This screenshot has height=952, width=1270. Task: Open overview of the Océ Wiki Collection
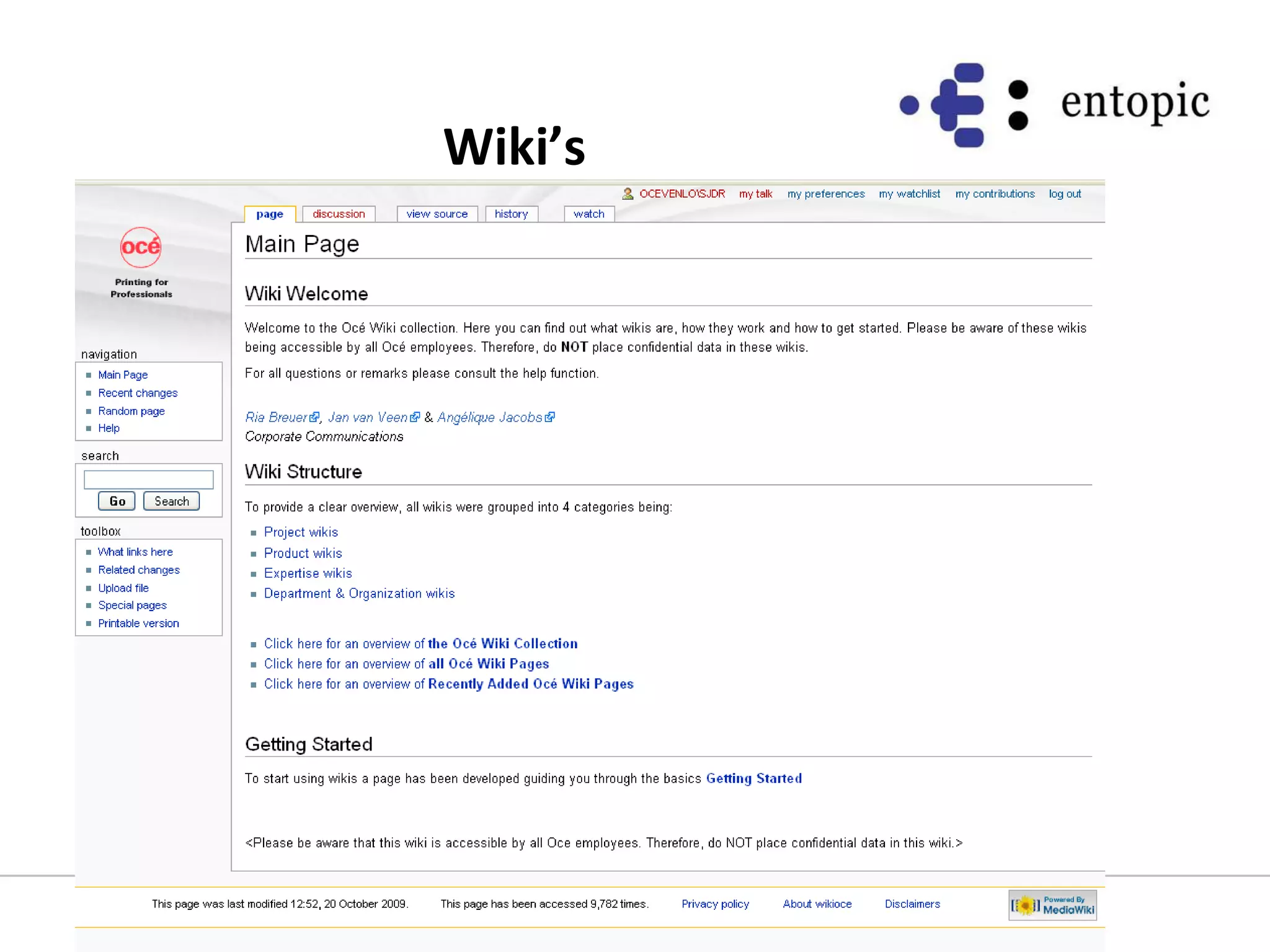(420, 644)
